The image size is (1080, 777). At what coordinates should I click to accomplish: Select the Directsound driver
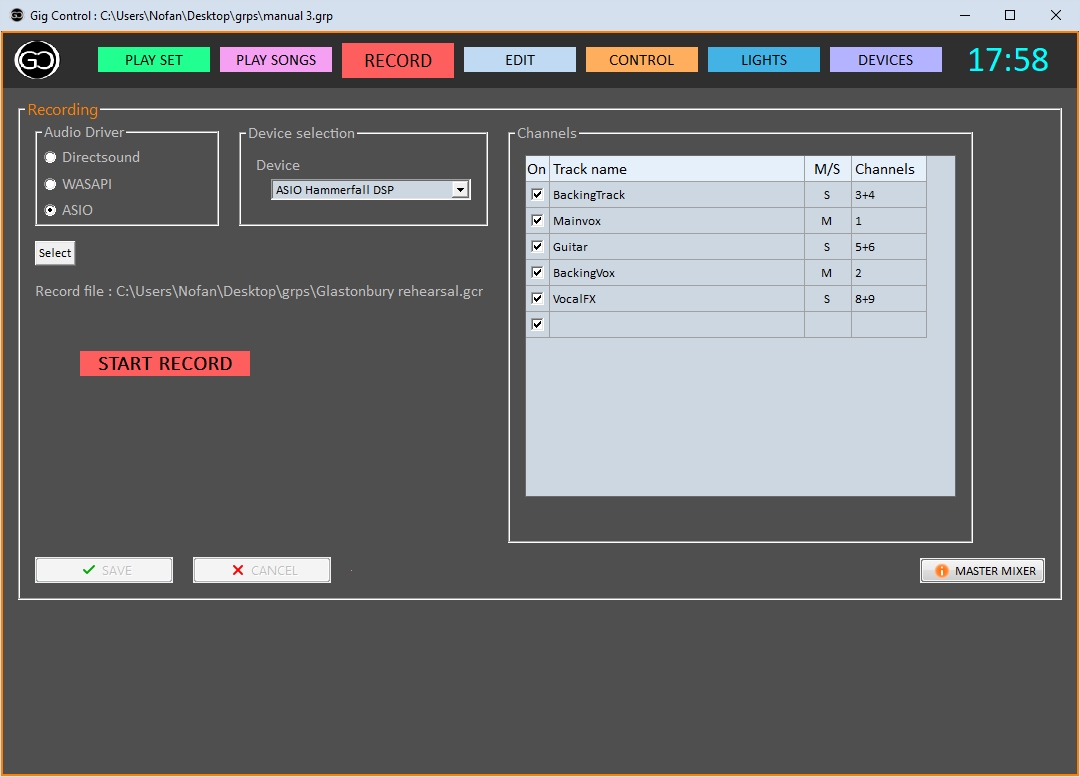pyautogui.click(x=50, y=157)
